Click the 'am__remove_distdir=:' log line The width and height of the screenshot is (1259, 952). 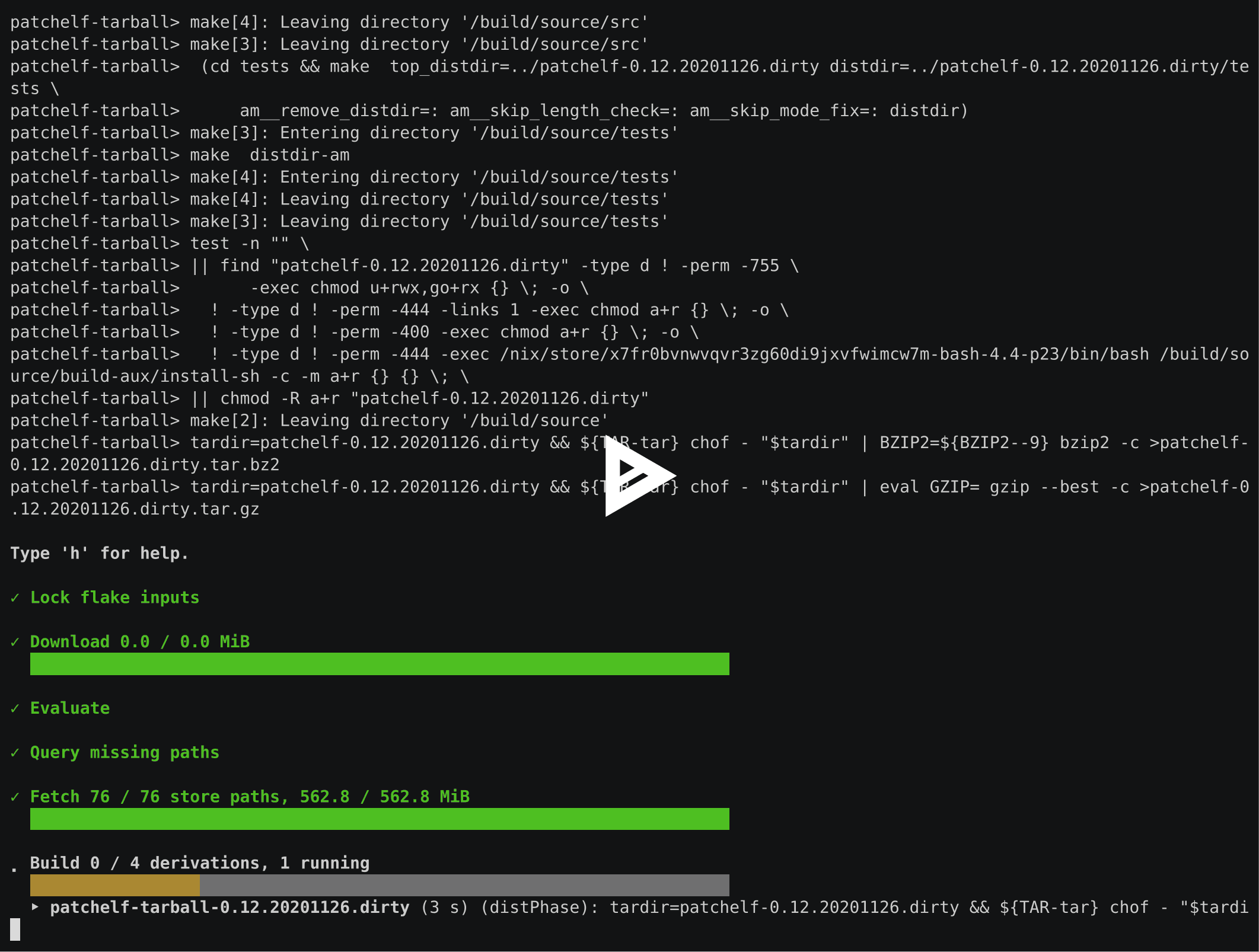click(489, 111)
